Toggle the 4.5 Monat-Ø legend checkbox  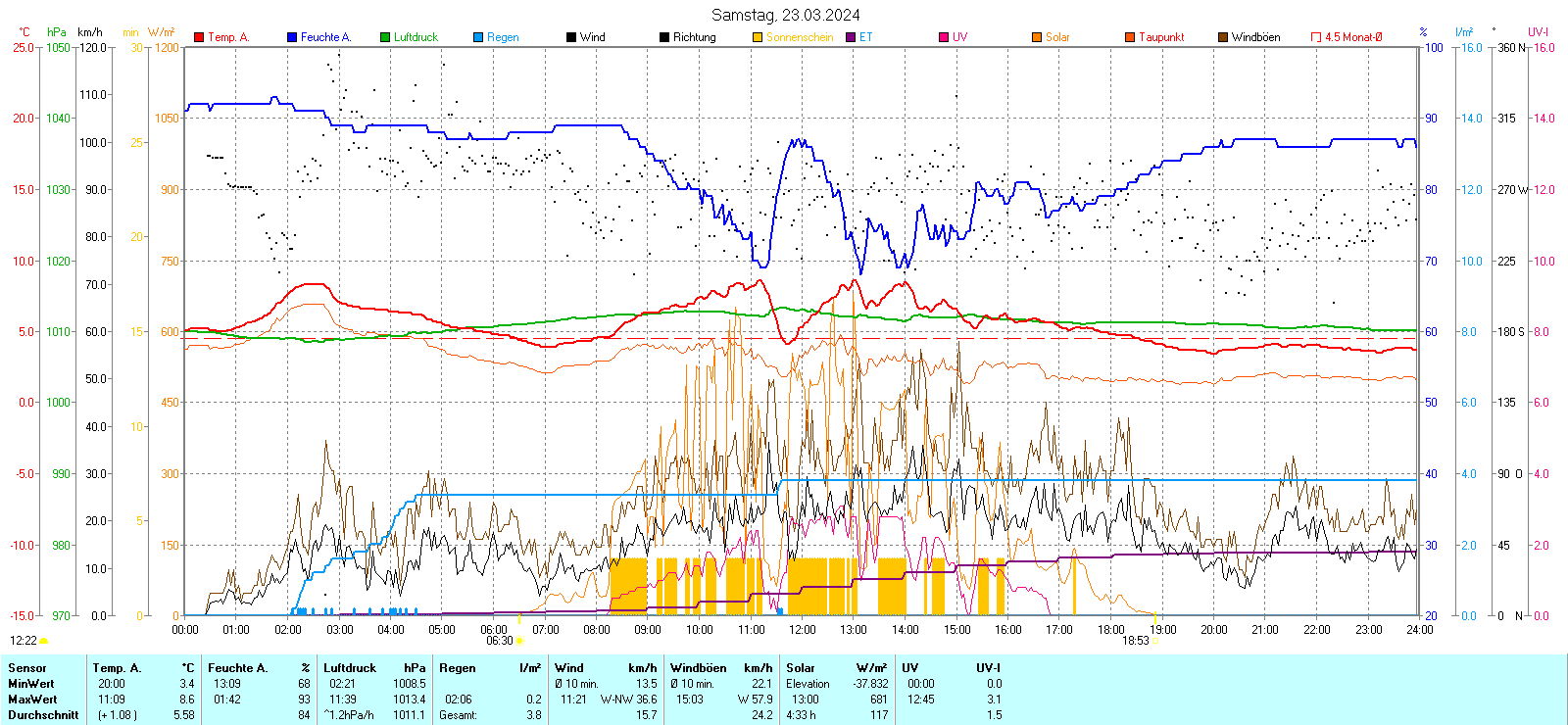pyautogui.click(x=1316, y=37)
